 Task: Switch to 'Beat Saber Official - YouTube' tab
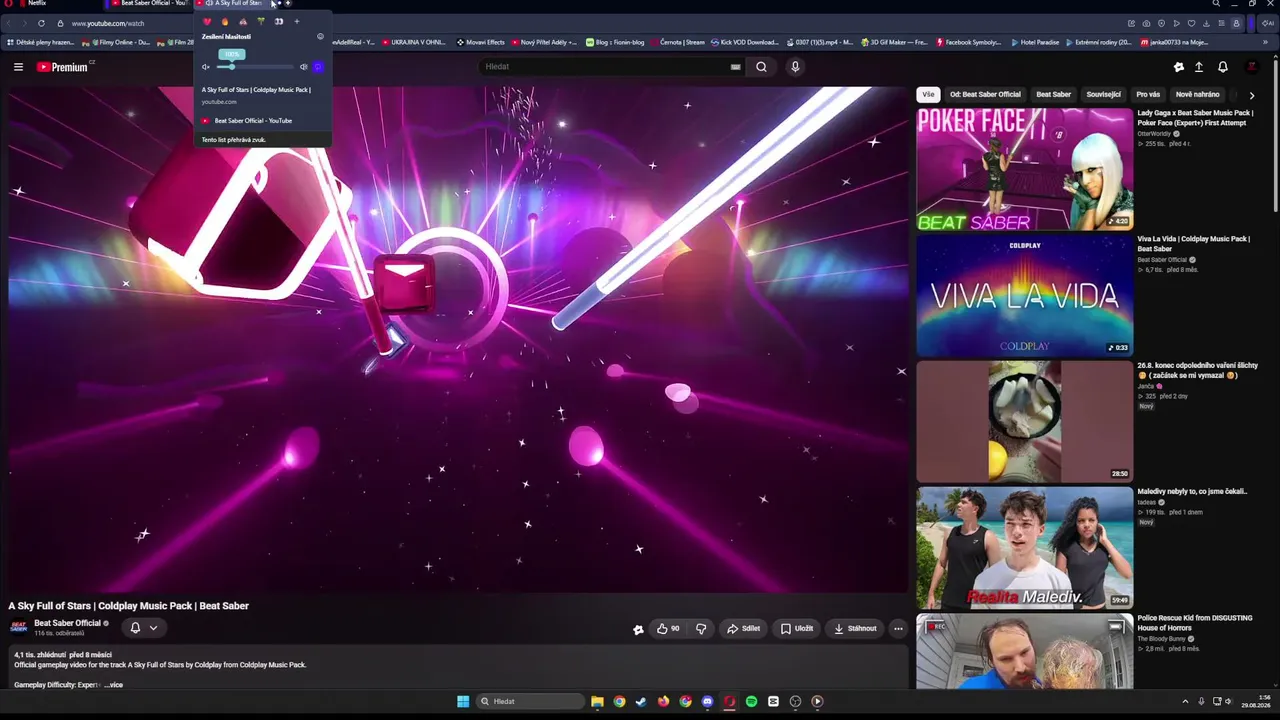point(150,4)
